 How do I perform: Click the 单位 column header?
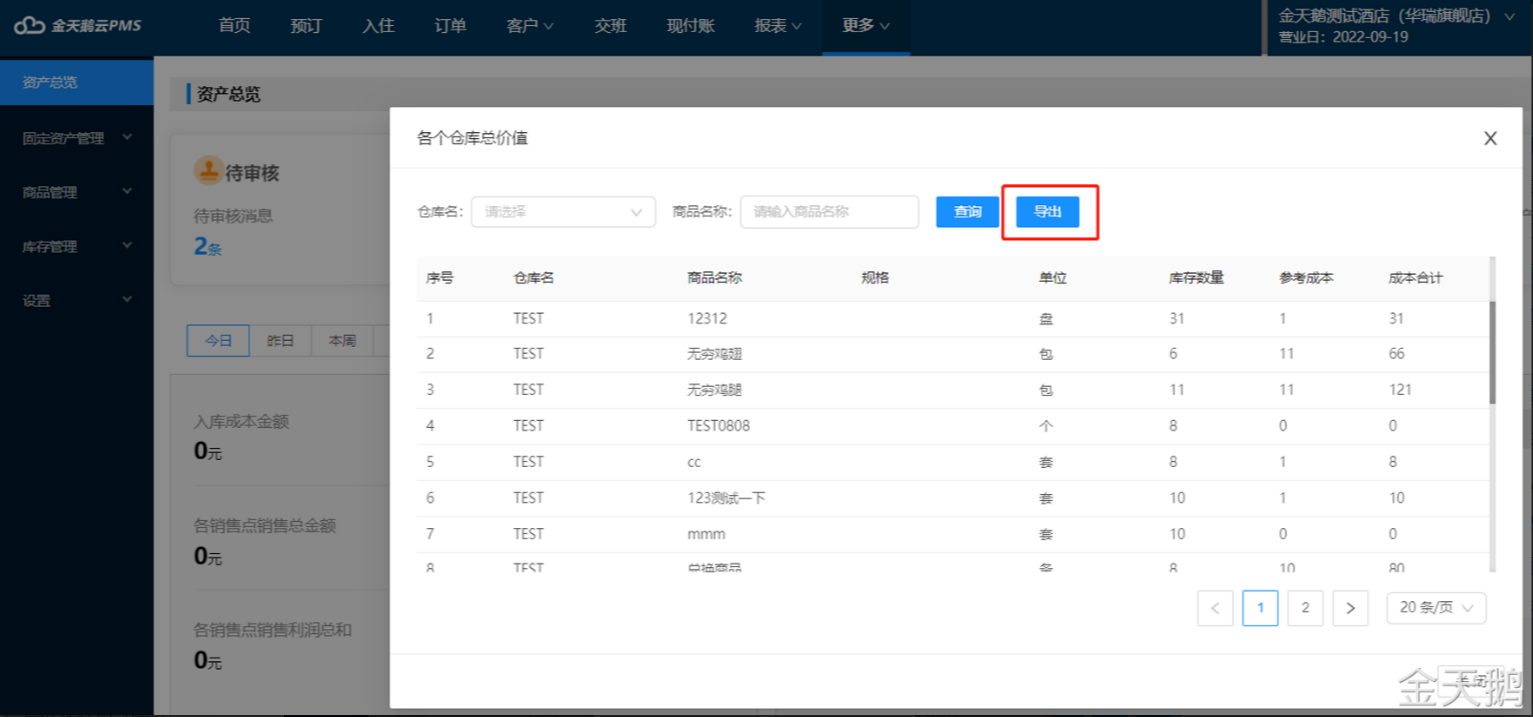[x=1053, y=278]
